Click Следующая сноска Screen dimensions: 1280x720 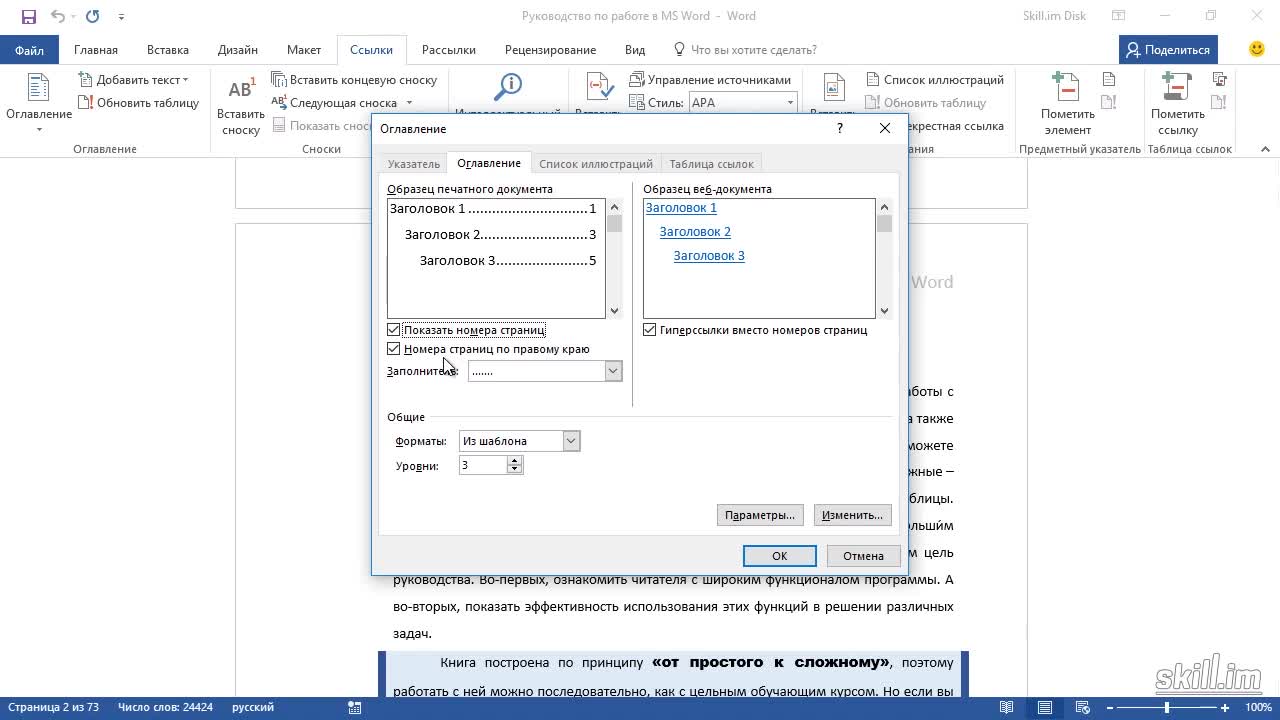pos(335,103)
